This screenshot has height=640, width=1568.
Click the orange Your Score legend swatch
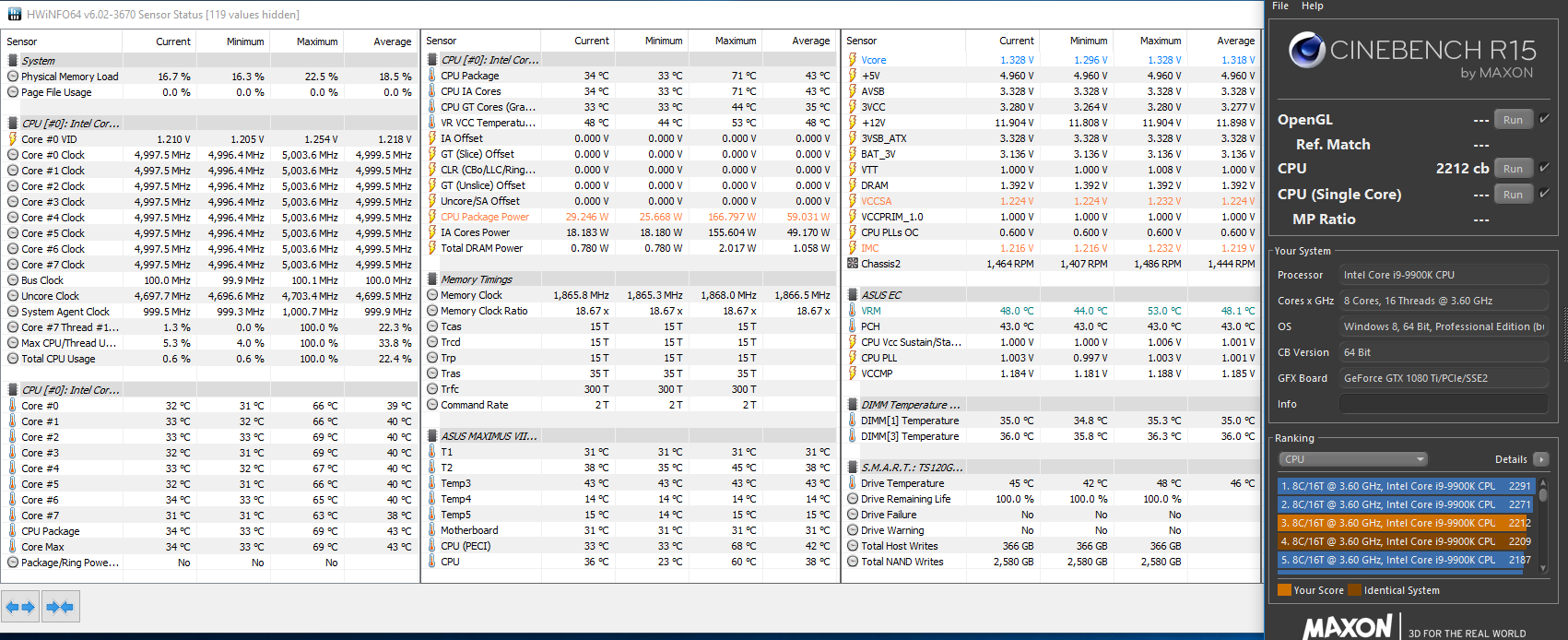(1284, 590)
